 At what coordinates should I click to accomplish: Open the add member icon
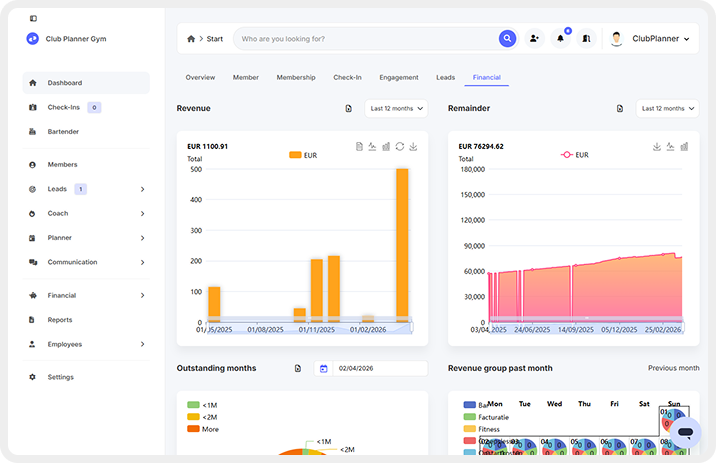click(534, 39)
